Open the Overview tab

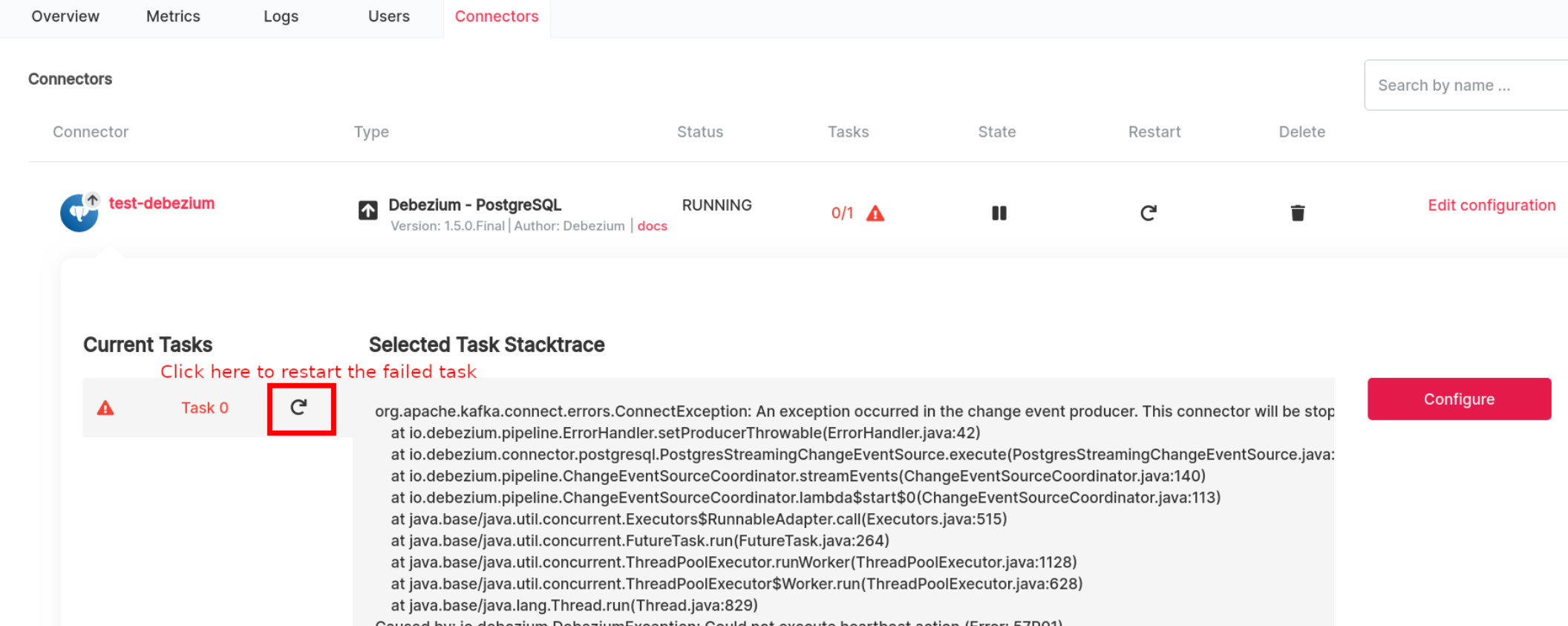(x=65, y=16)
